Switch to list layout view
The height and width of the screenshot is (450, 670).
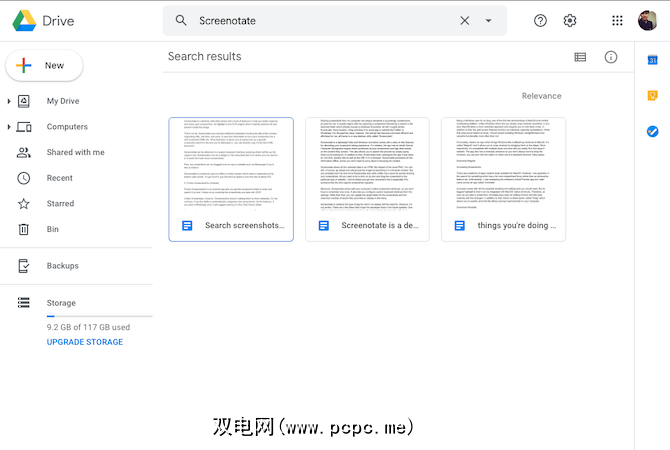[x=580, y=57]
